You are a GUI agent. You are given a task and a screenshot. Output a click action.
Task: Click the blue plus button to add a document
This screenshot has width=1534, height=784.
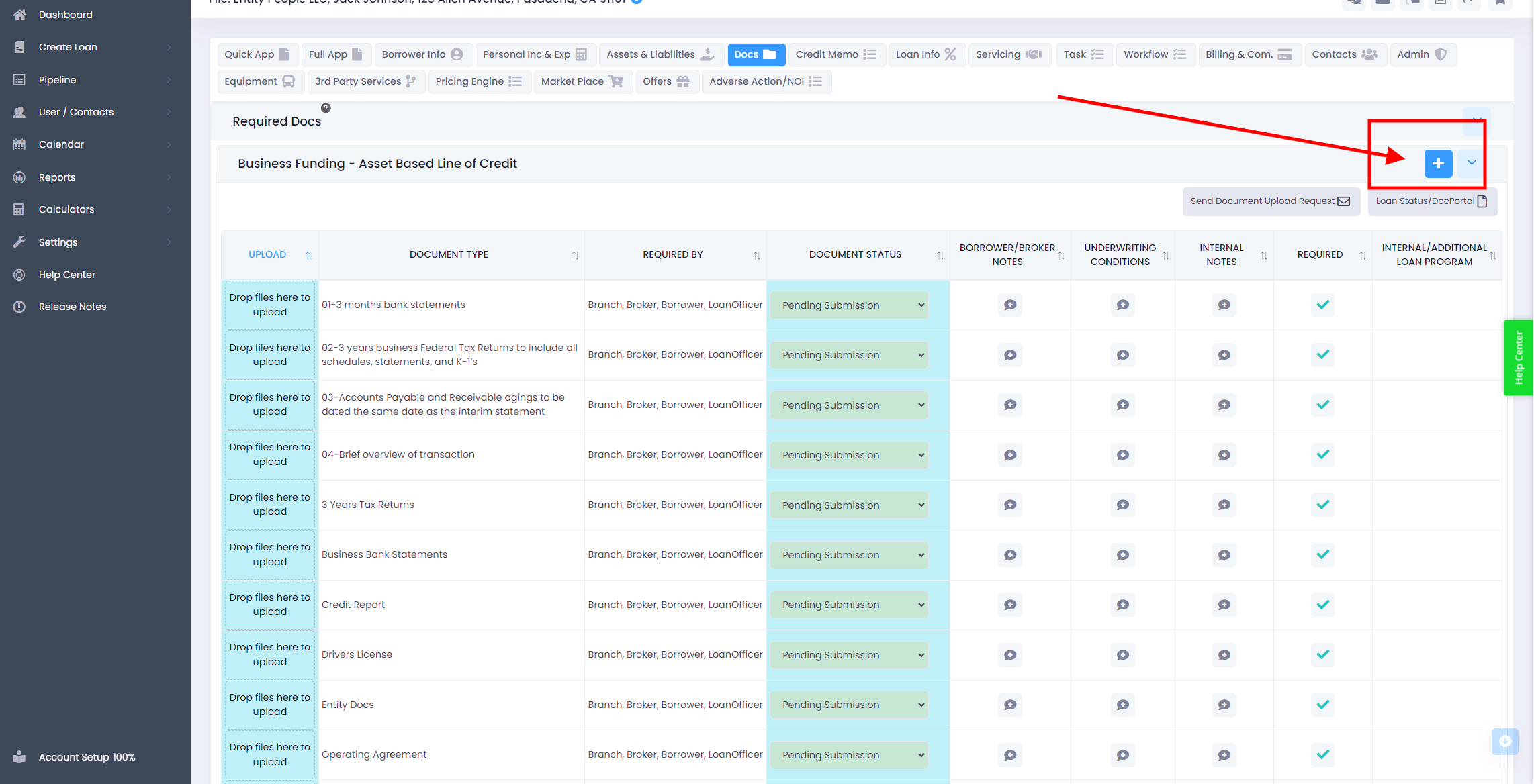point(1438,163)
